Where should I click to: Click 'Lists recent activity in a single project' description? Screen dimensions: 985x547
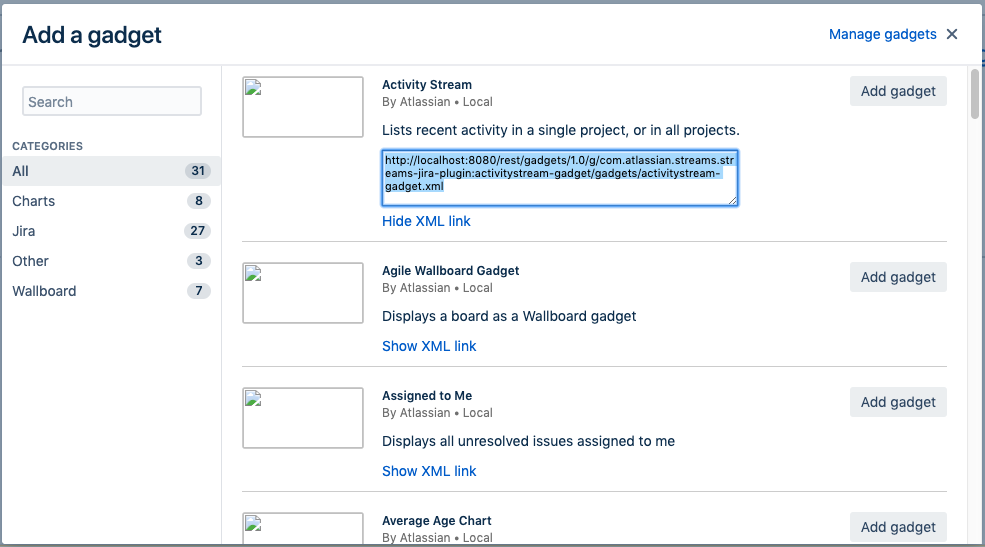click(x=561, y=130)
